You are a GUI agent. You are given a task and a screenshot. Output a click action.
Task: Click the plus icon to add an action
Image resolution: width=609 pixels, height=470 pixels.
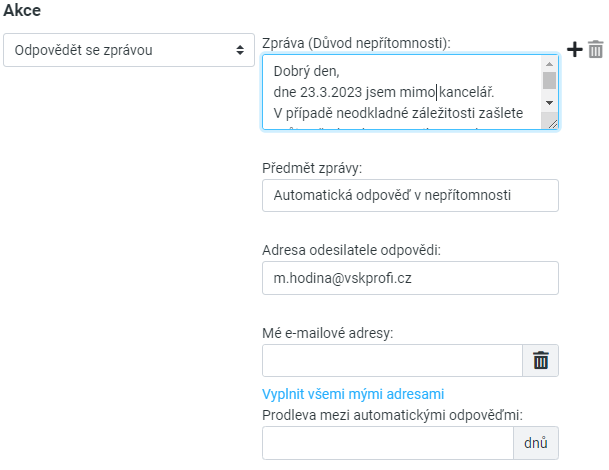pos(575,49)
